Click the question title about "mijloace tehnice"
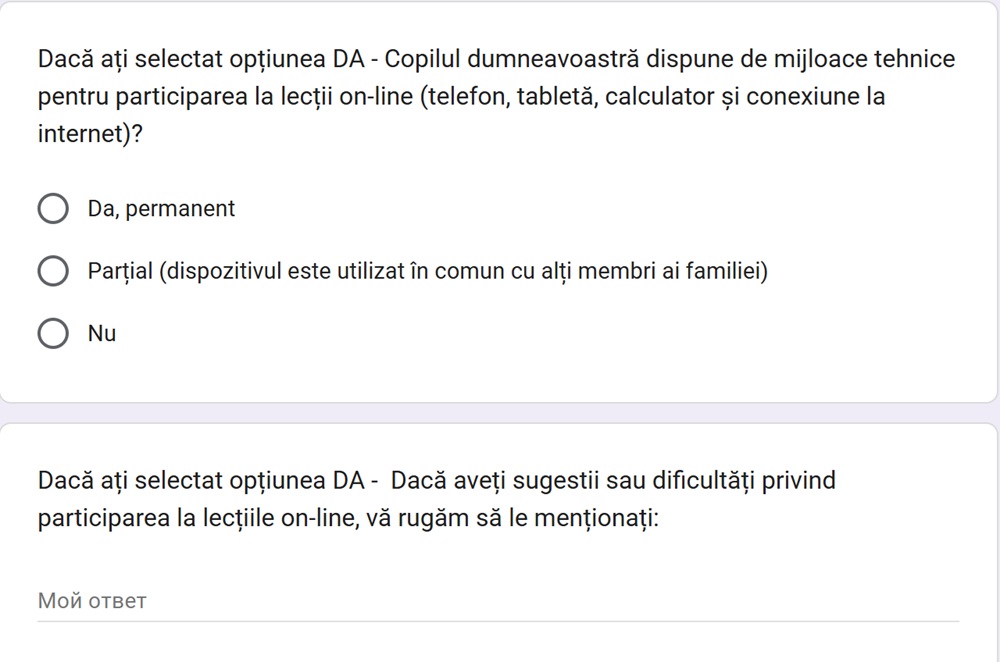Image resolution: width=1000 pixels, height=662 pixels. tap(496, 96)
